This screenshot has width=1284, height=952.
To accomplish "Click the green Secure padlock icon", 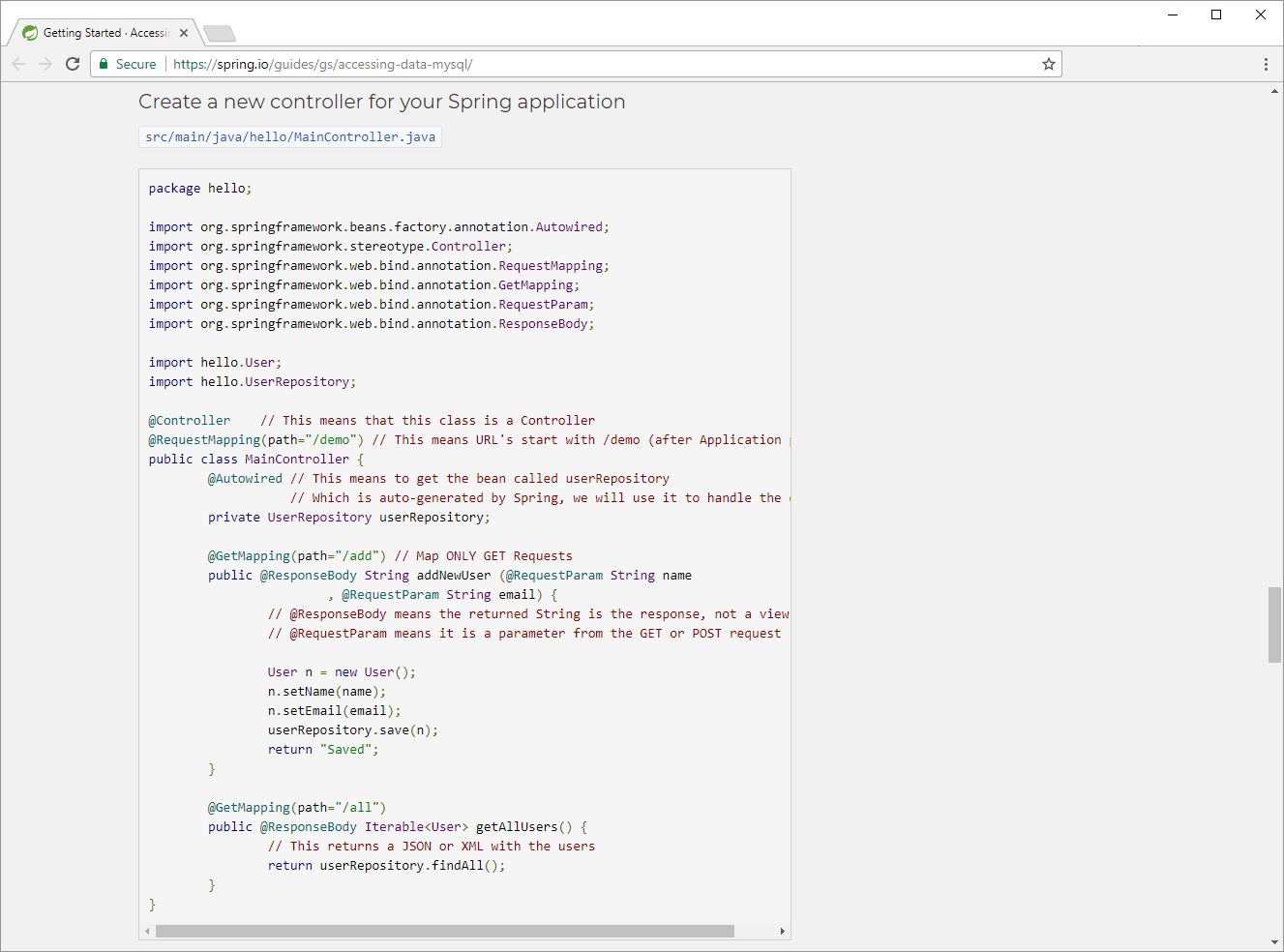I will pos(105,64).
